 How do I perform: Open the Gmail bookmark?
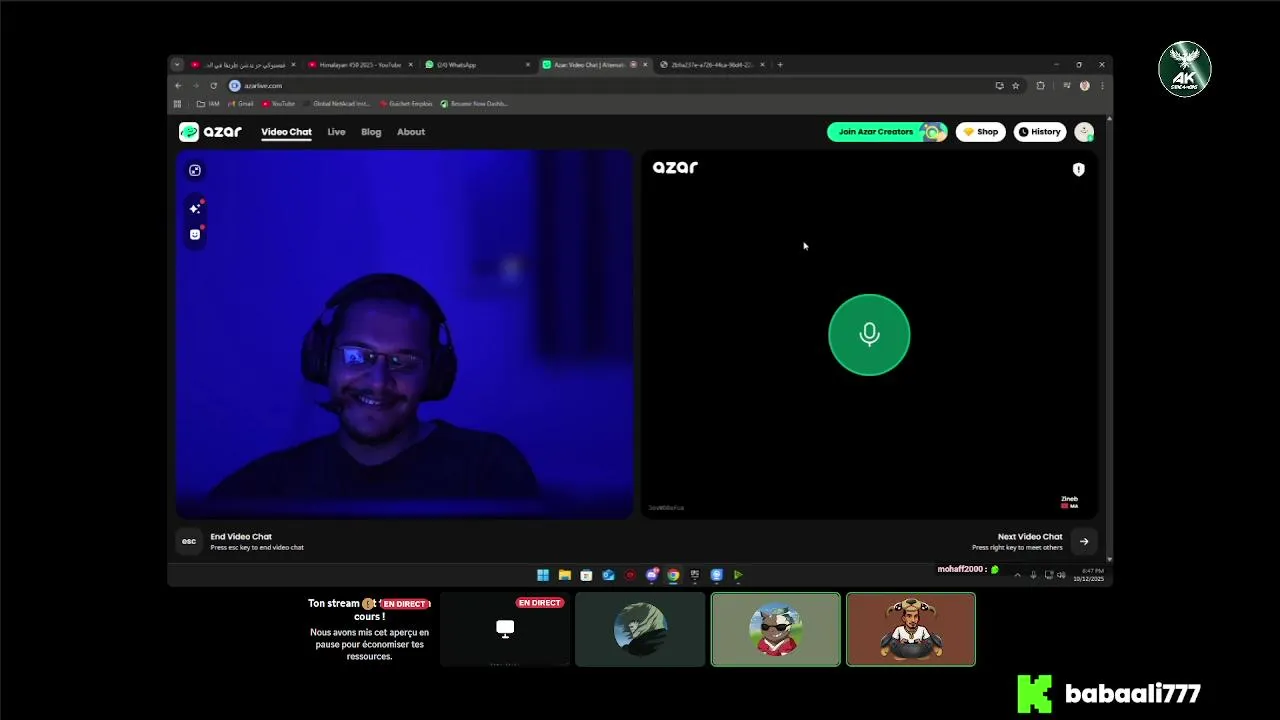click(241, 104)
